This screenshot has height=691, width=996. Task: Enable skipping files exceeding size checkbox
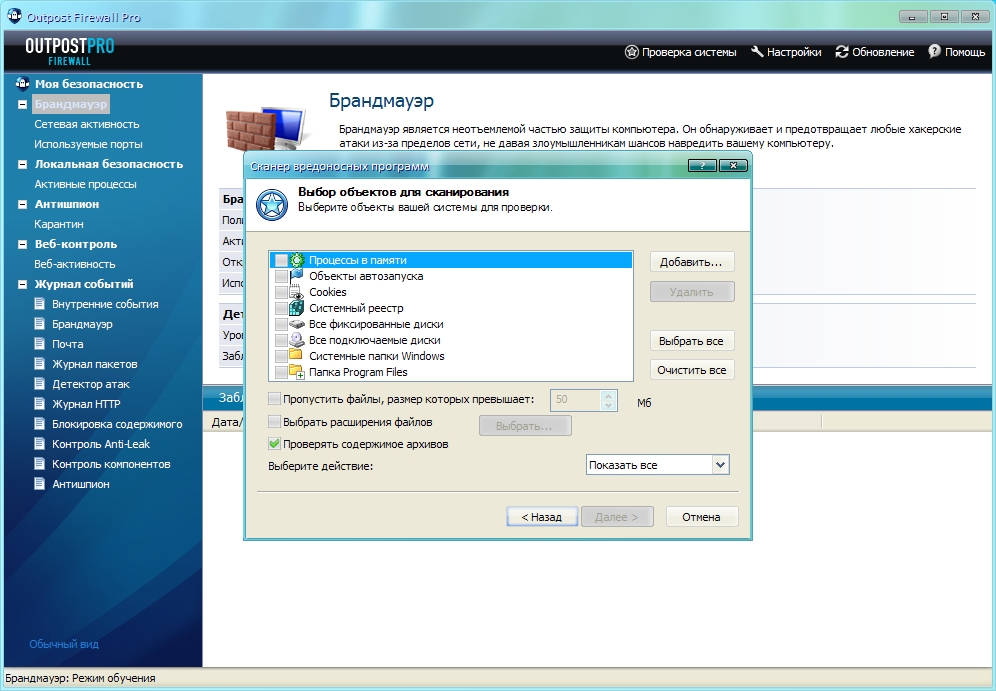click(x=274, y=399)
